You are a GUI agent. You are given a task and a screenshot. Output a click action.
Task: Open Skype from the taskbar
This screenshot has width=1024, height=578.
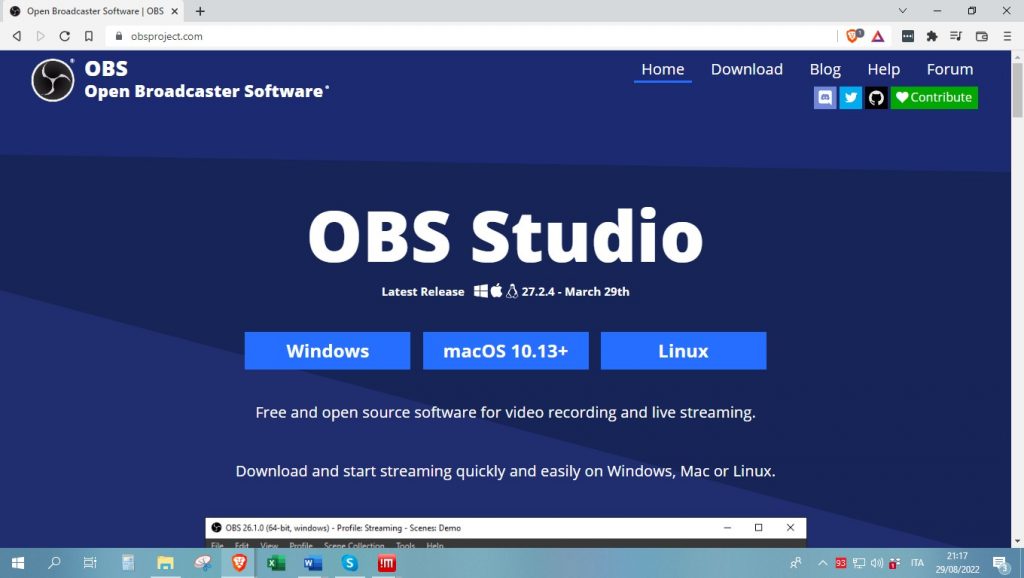point(349,563)
